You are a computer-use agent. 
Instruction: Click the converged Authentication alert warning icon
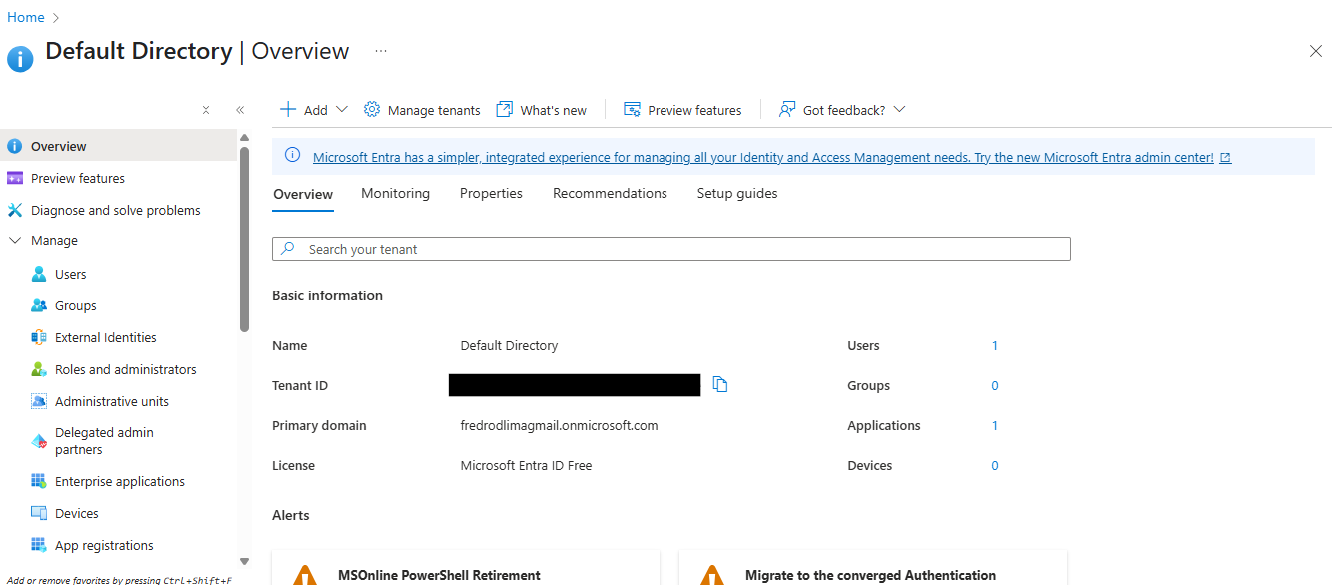tap(711, 576)
